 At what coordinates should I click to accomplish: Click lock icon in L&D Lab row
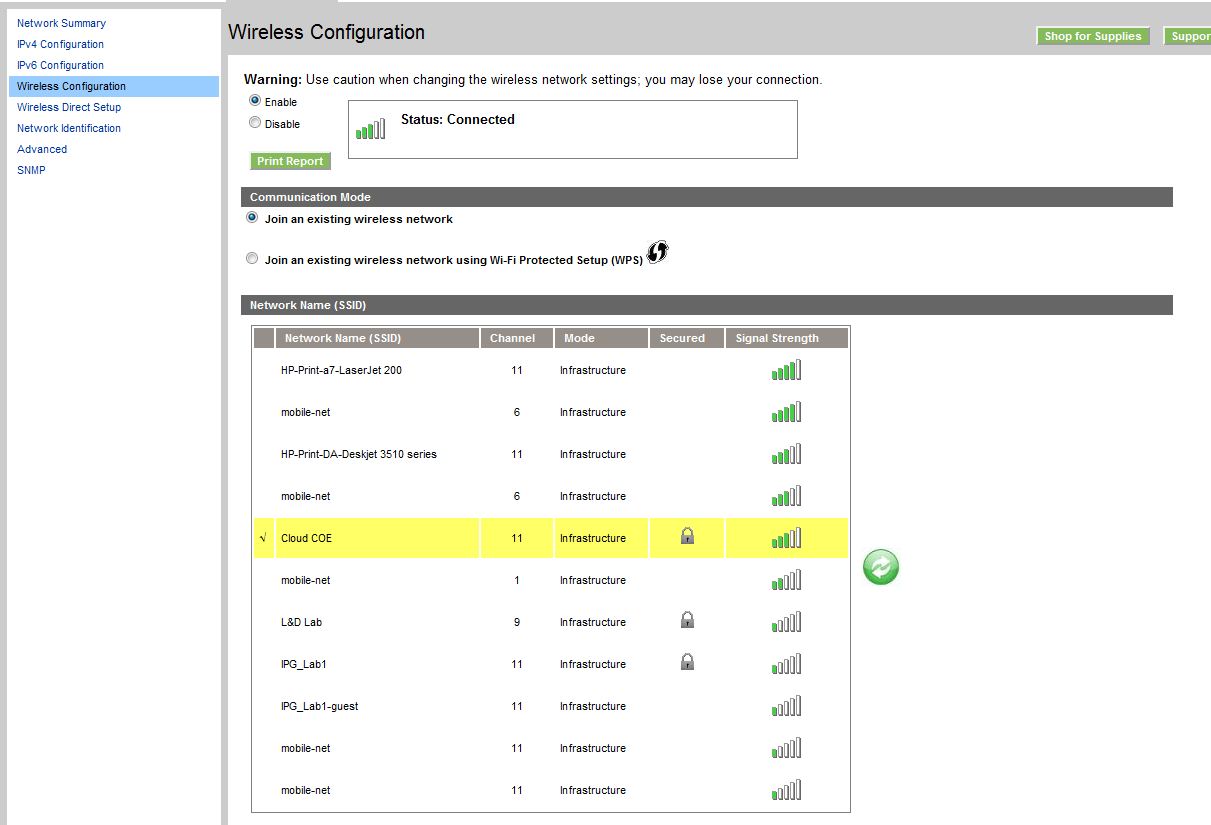tap(687, 621)
